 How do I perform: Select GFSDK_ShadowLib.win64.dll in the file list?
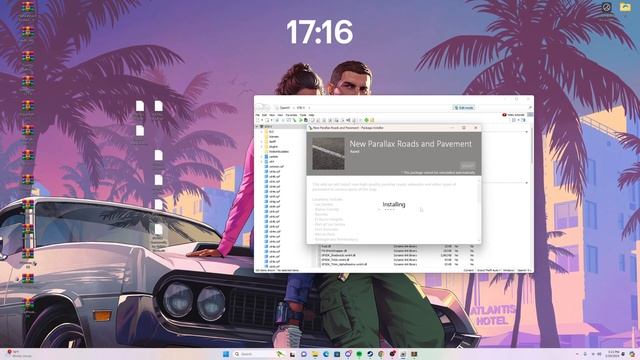[x=338, y=255]
